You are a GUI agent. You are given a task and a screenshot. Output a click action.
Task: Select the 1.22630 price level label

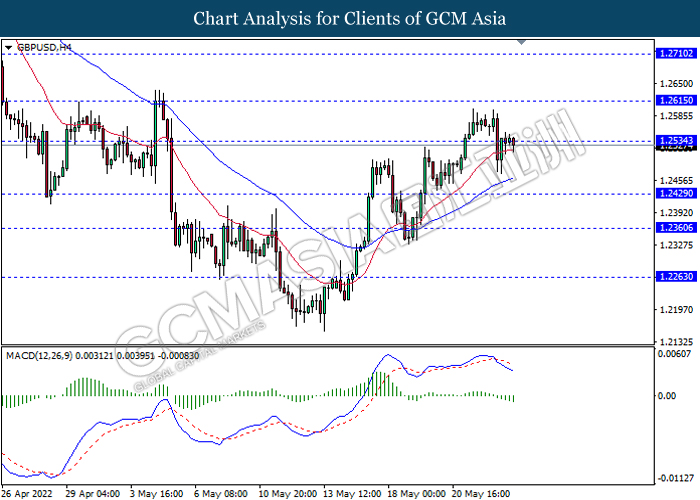pos(676,277)
